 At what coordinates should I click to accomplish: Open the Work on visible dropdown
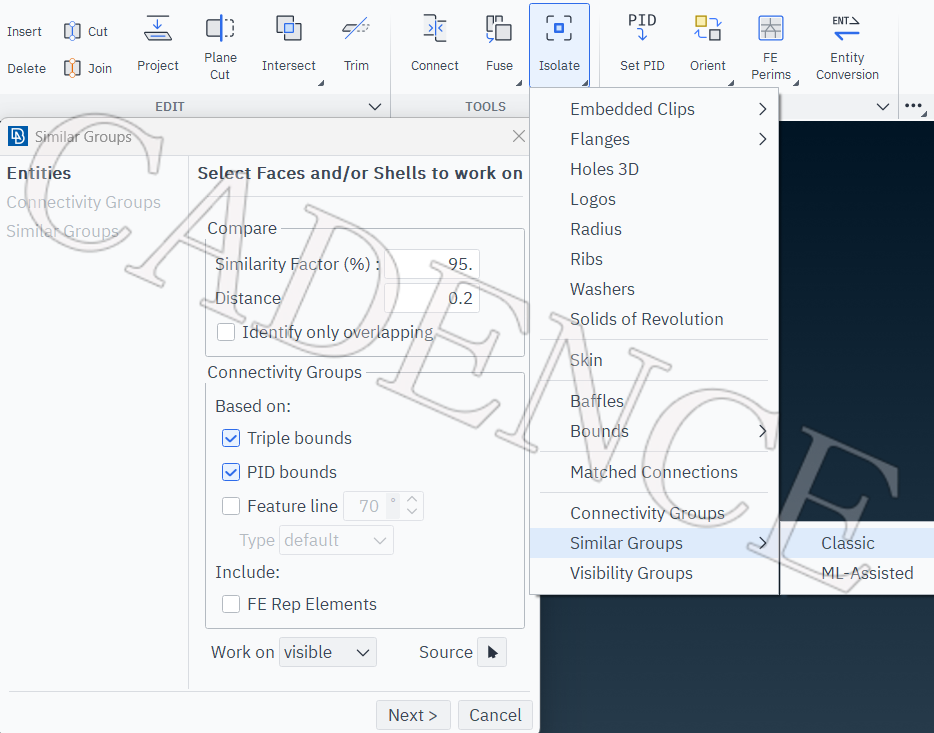coord(328,652)
